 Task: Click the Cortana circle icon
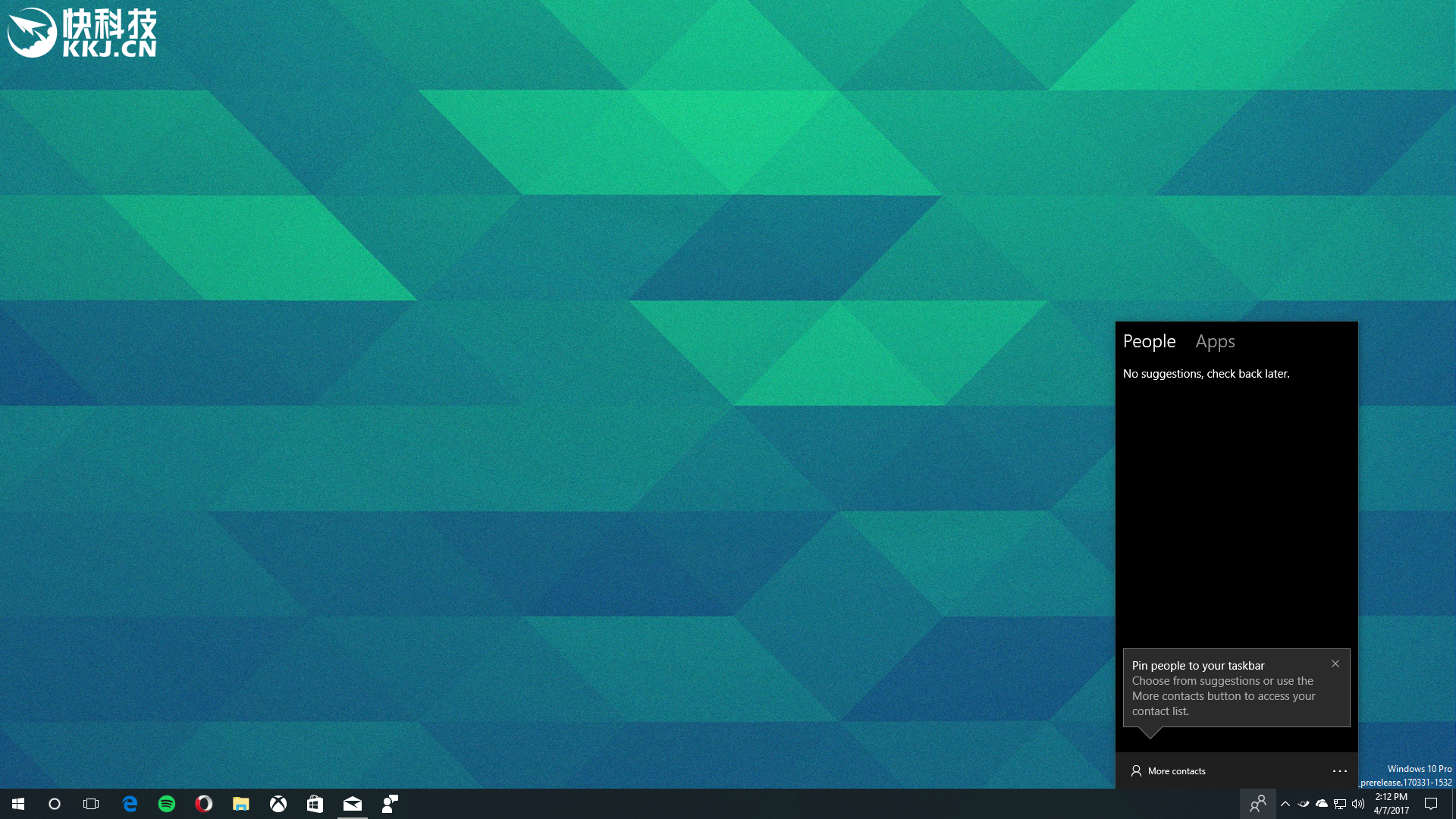coord(55,804)
